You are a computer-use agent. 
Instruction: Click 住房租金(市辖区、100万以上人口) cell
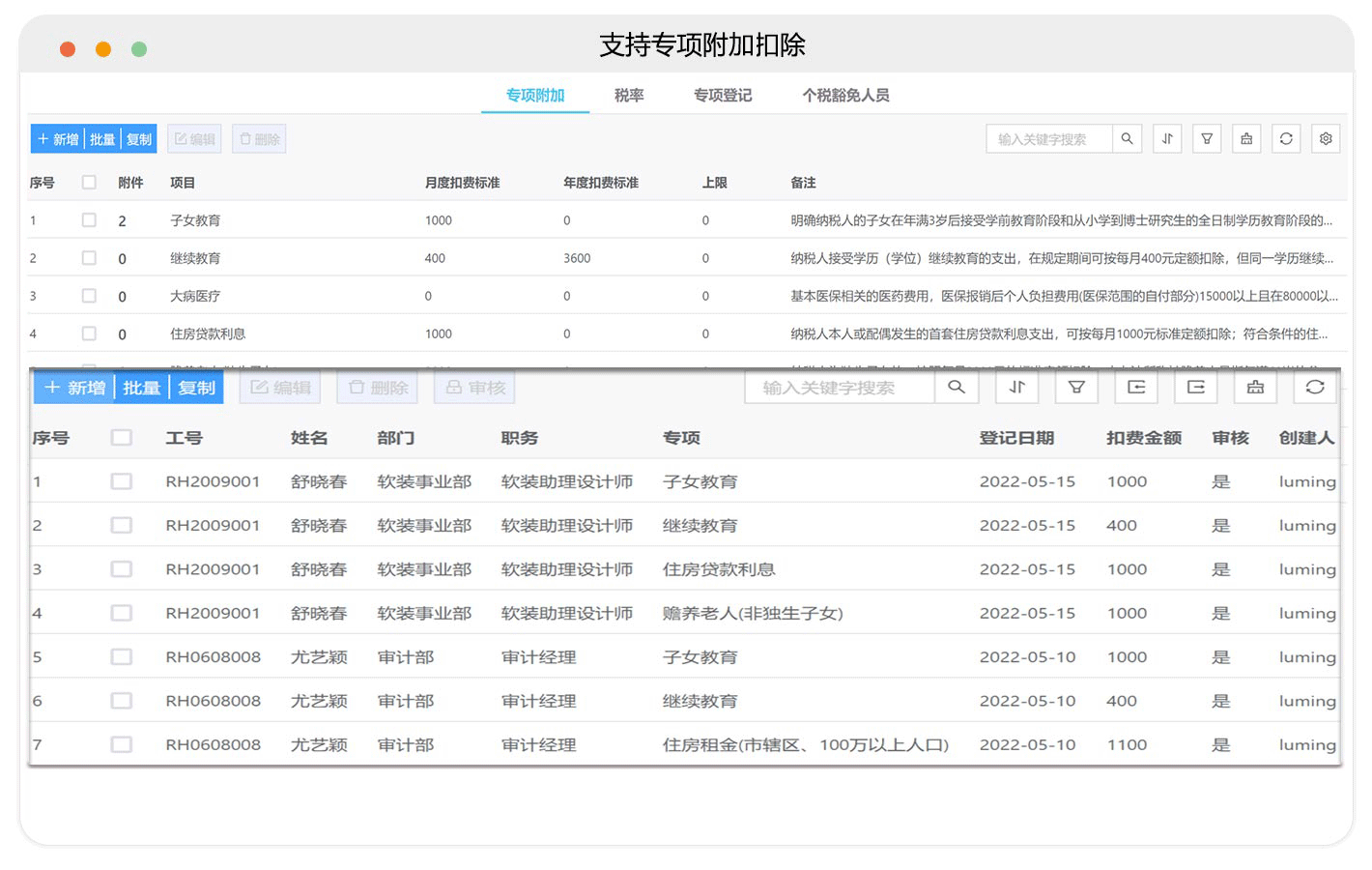coord(806,744)
